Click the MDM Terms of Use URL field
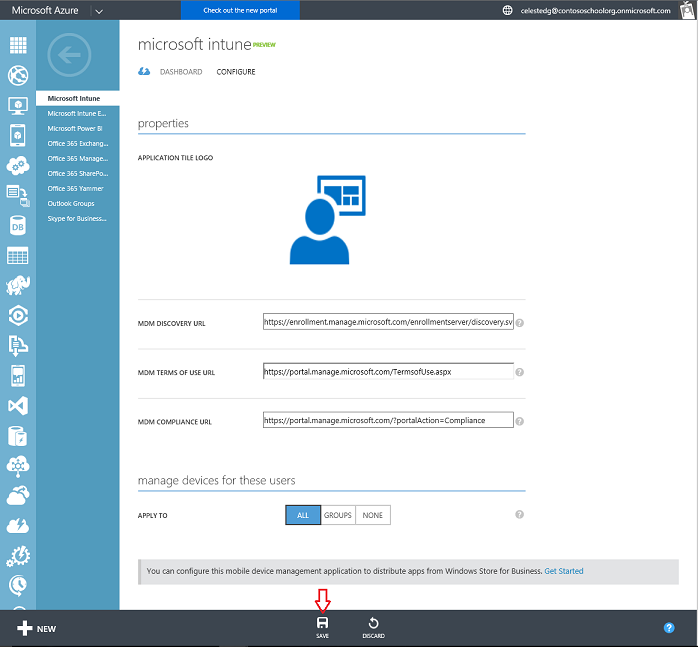698x647 pixels. (x=388, y=371)
